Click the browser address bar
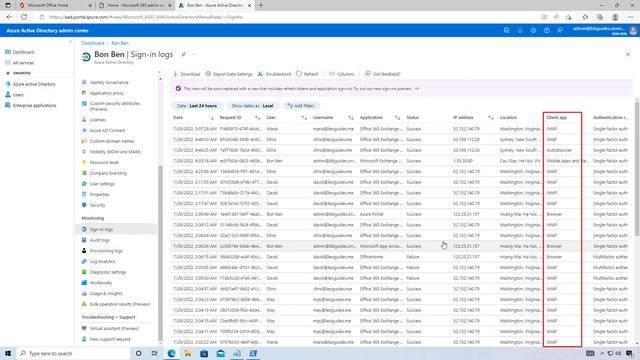The width and height of the screenshot is (640, 360). coord(286,17)
